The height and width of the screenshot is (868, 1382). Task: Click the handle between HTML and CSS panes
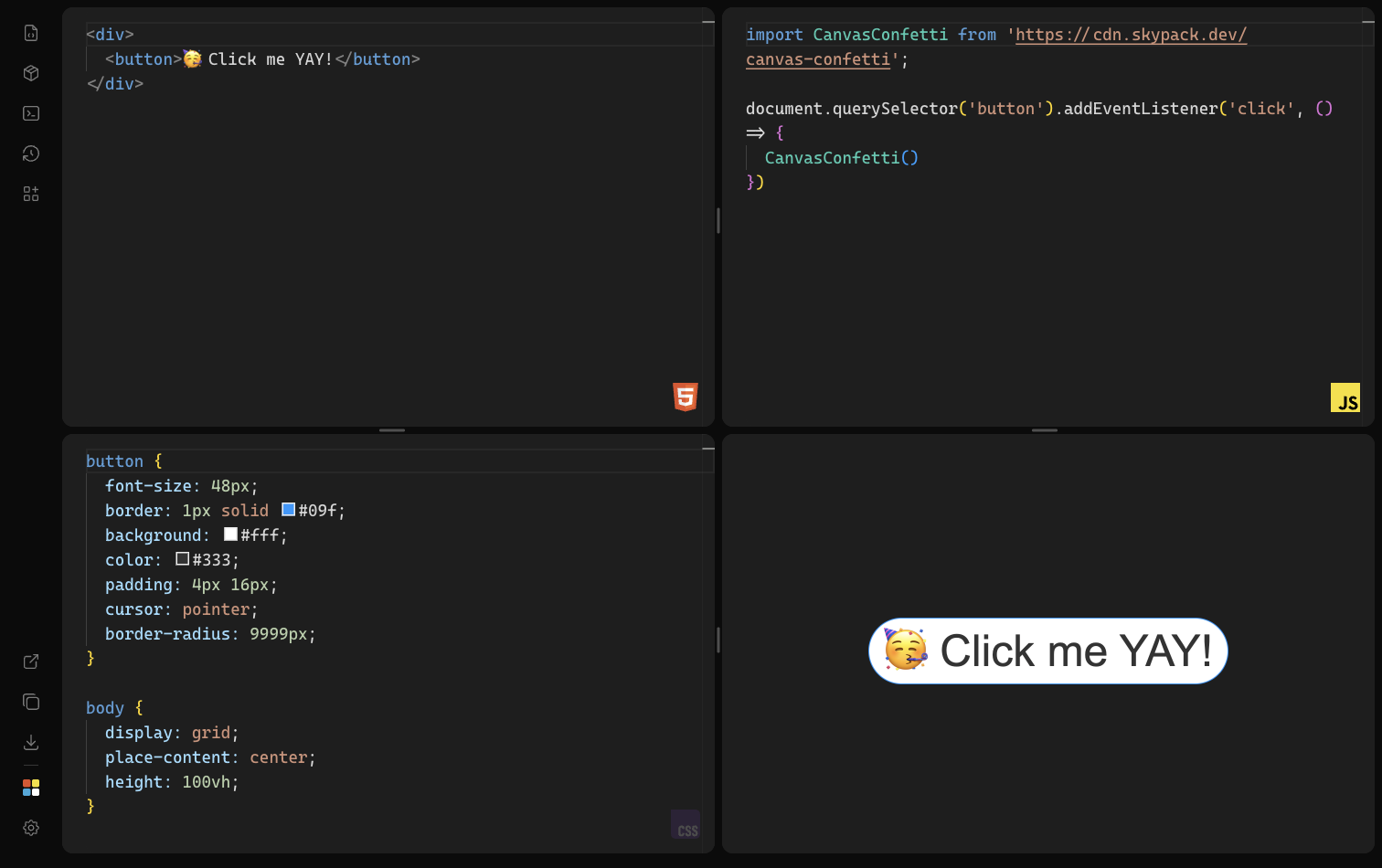pos(392,430)
